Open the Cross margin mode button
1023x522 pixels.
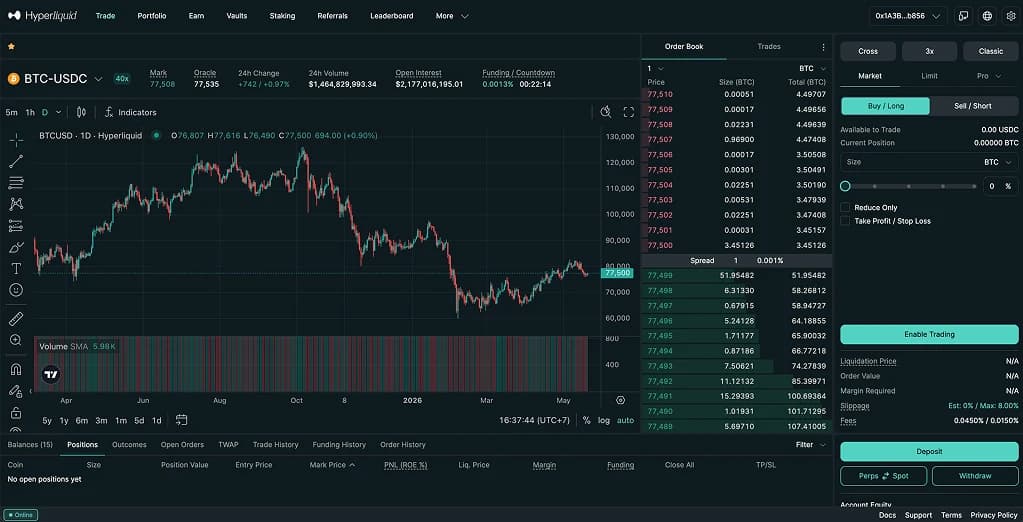pos(868,51)
